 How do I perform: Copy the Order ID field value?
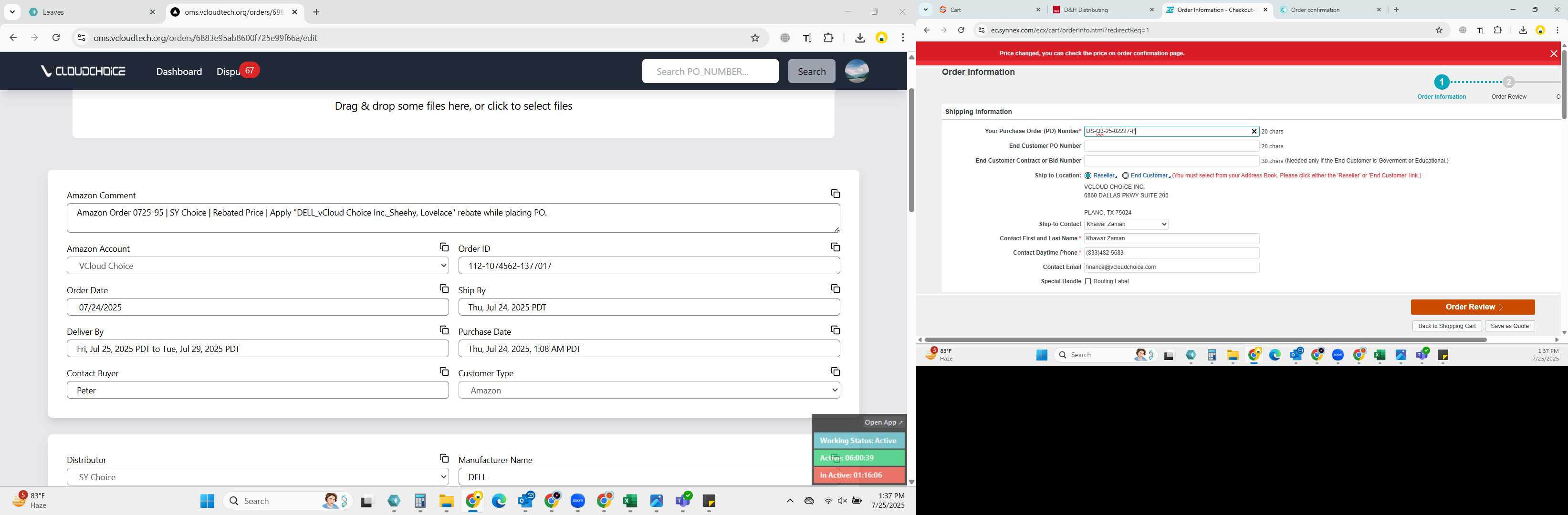pyautogui.click(x=835, y=247)
